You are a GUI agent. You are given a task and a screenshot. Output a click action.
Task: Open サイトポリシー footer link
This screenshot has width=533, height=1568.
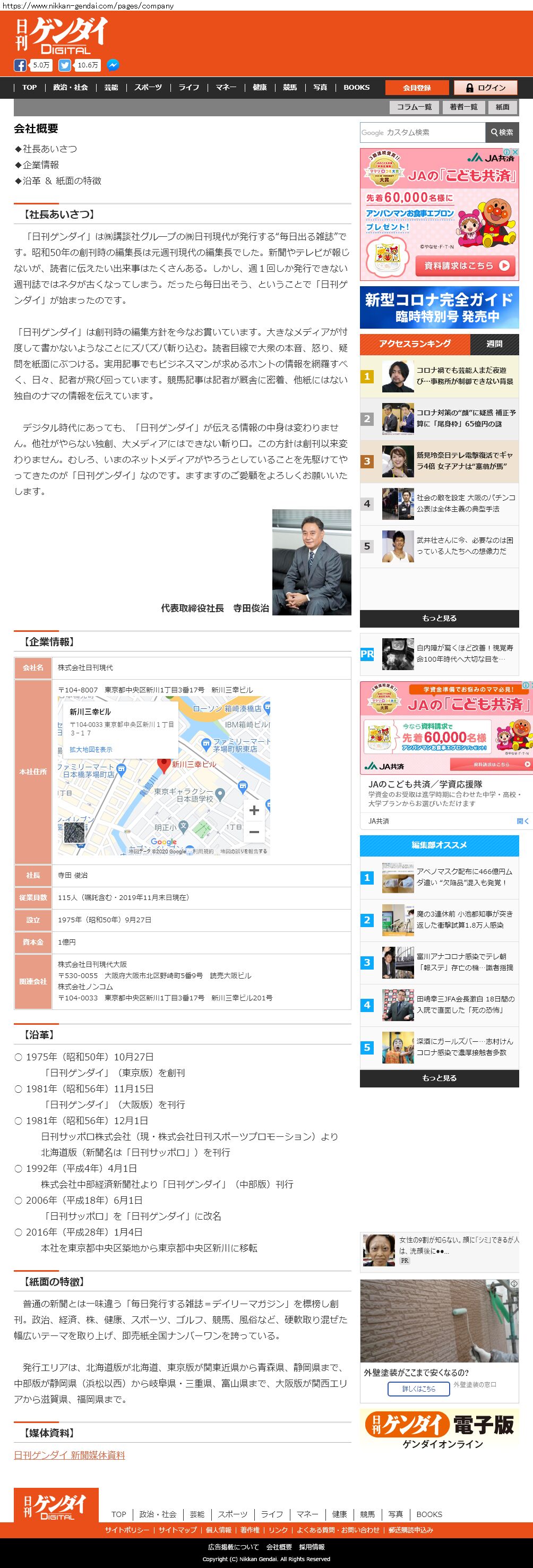pyautogui.click(x=126, y=1530)
